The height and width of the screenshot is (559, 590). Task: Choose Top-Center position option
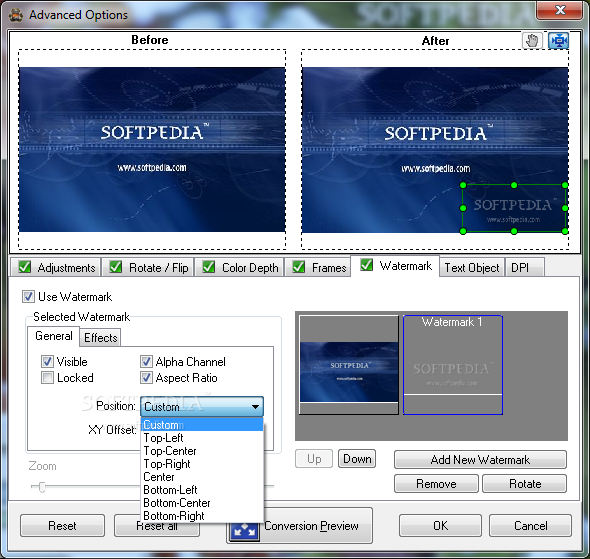pyautogui.click(x=202, y=451)
